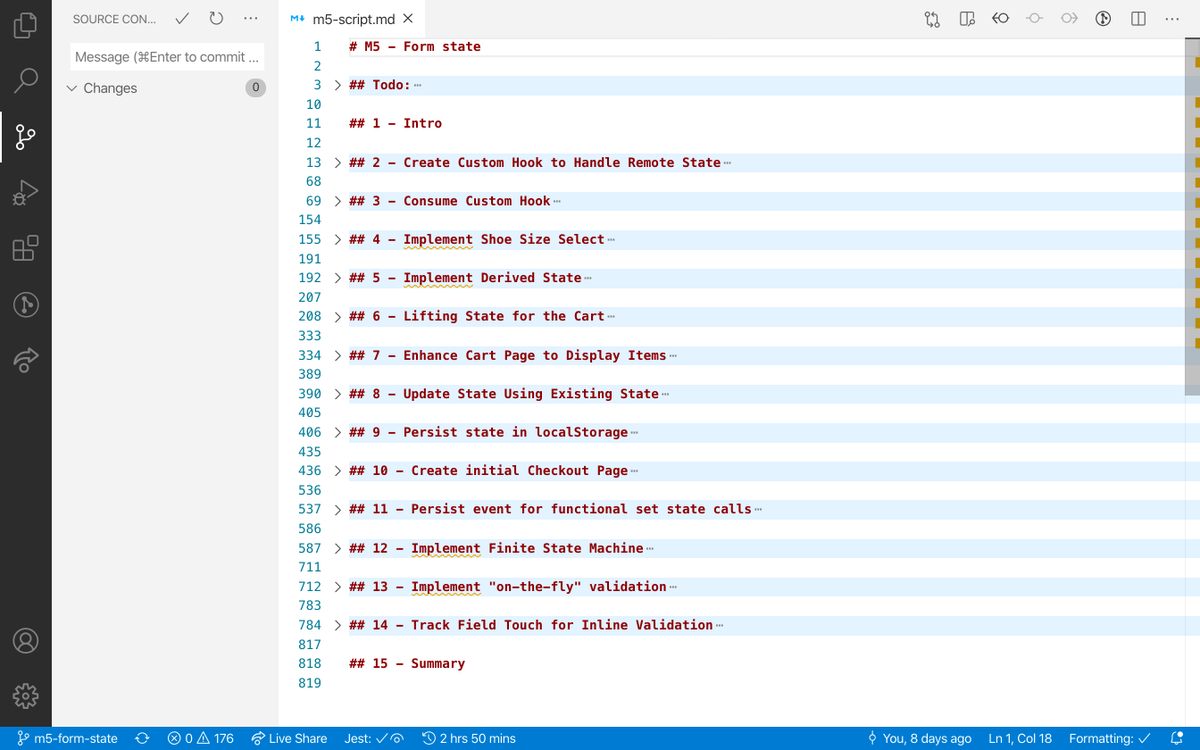Unfold the Update State Using Existing State section
The image size is (1200, 750).
point(337,394)
